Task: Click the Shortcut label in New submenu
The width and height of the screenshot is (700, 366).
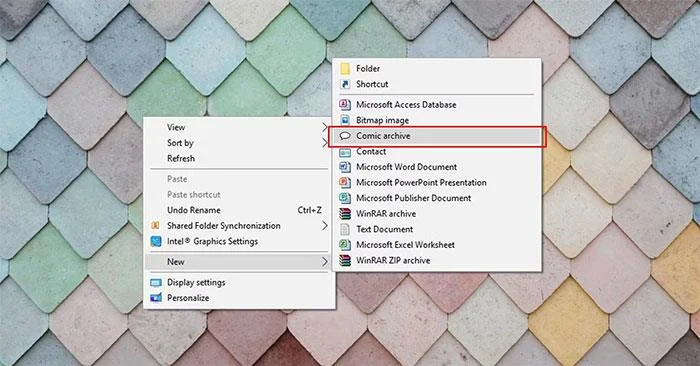Action: pyautogui.click(x=372, y=84)
